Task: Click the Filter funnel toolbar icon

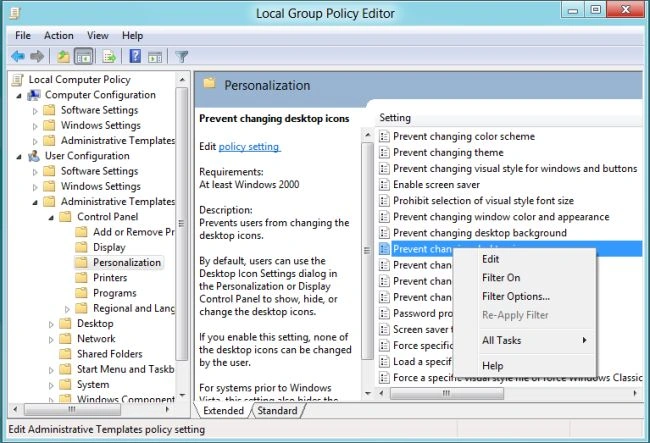Action: coord(182,56)
